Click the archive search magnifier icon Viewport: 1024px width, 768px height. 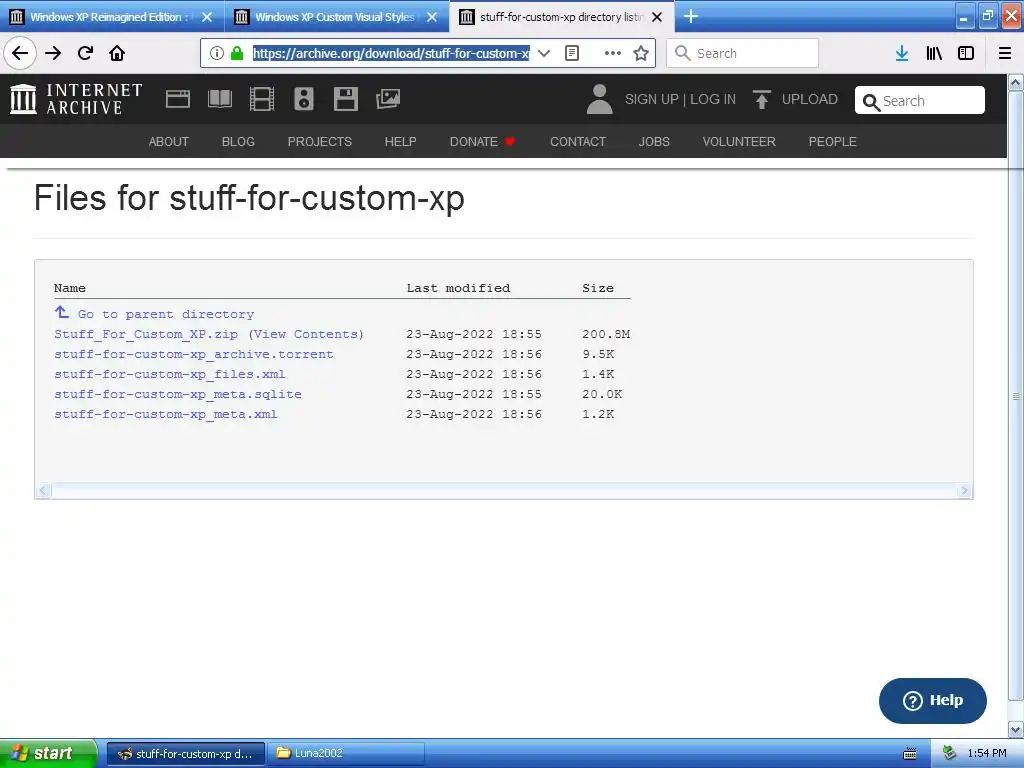[x=871, y=102]
